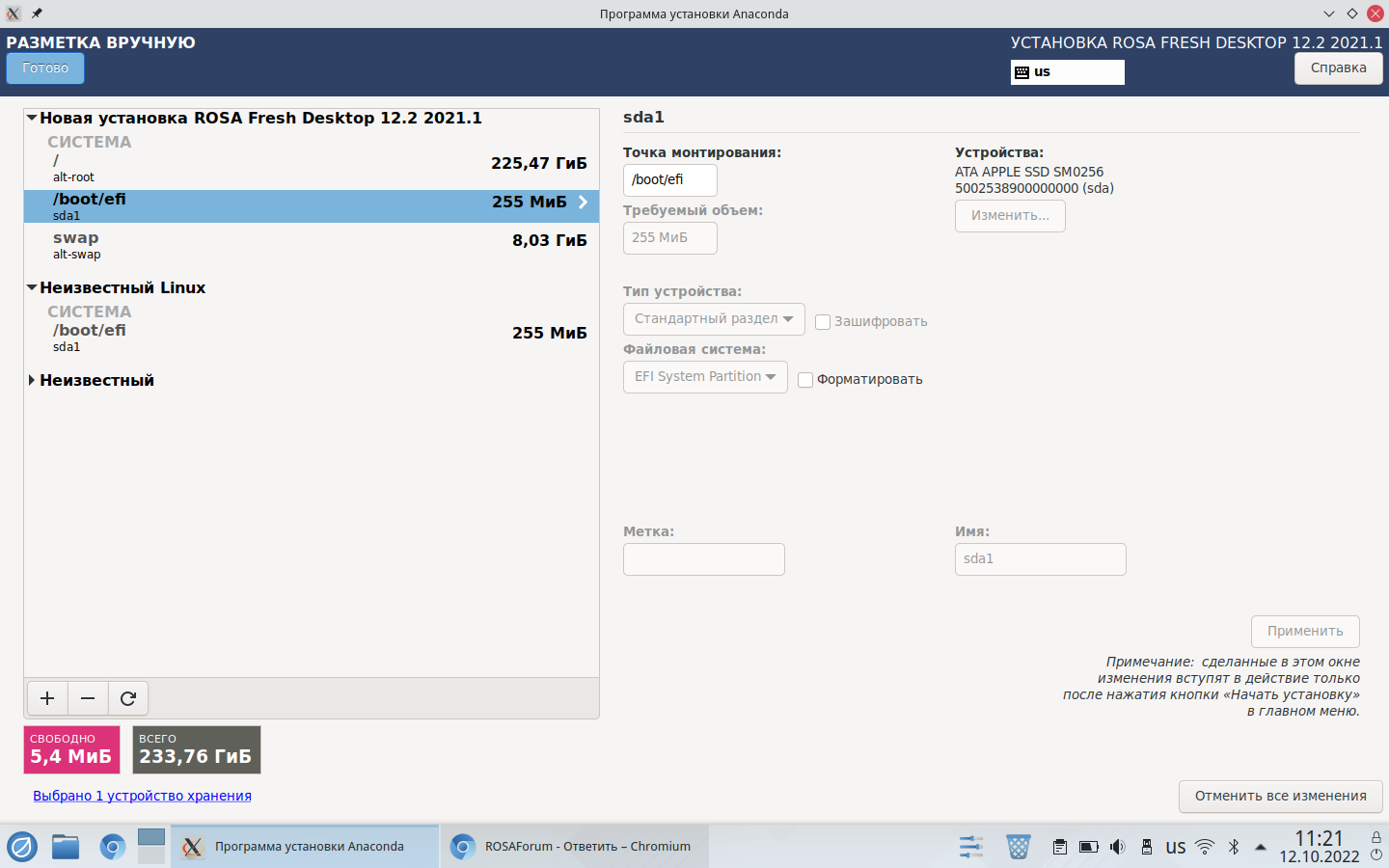Select /boot/efi under Неизвестный Linux
The image size is (1389, 868).
pyautogui.click(x=312, y=338)
